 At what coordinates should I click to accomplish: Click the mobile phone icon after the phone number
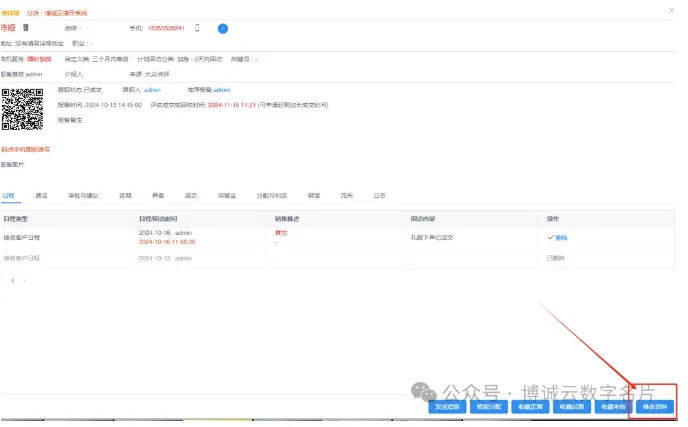197,28
